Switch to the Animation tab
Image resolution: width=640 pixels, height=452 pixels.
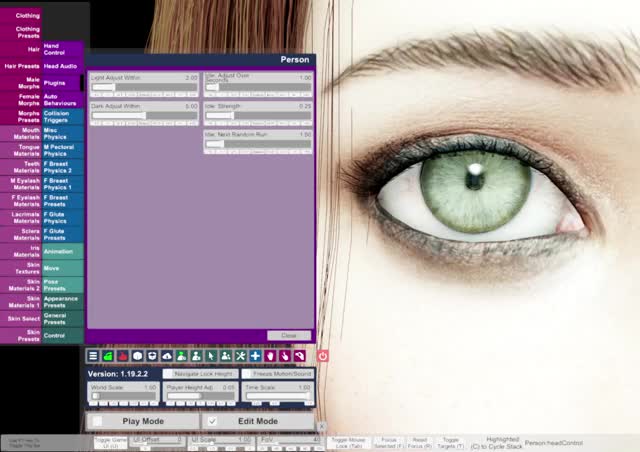[x=62, y=252]
